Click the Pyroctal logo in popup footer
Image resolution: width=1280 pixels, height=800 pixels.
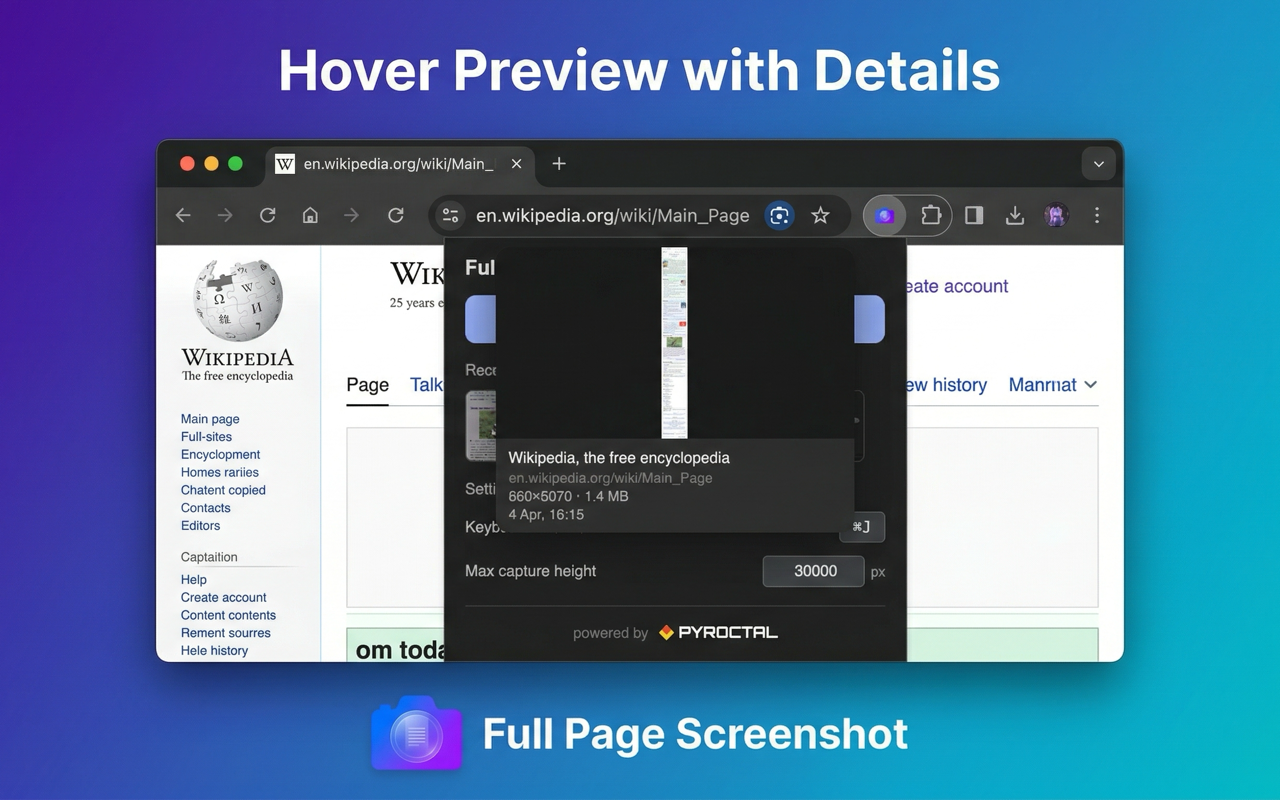pyautogui.click(x=718, y=632)
